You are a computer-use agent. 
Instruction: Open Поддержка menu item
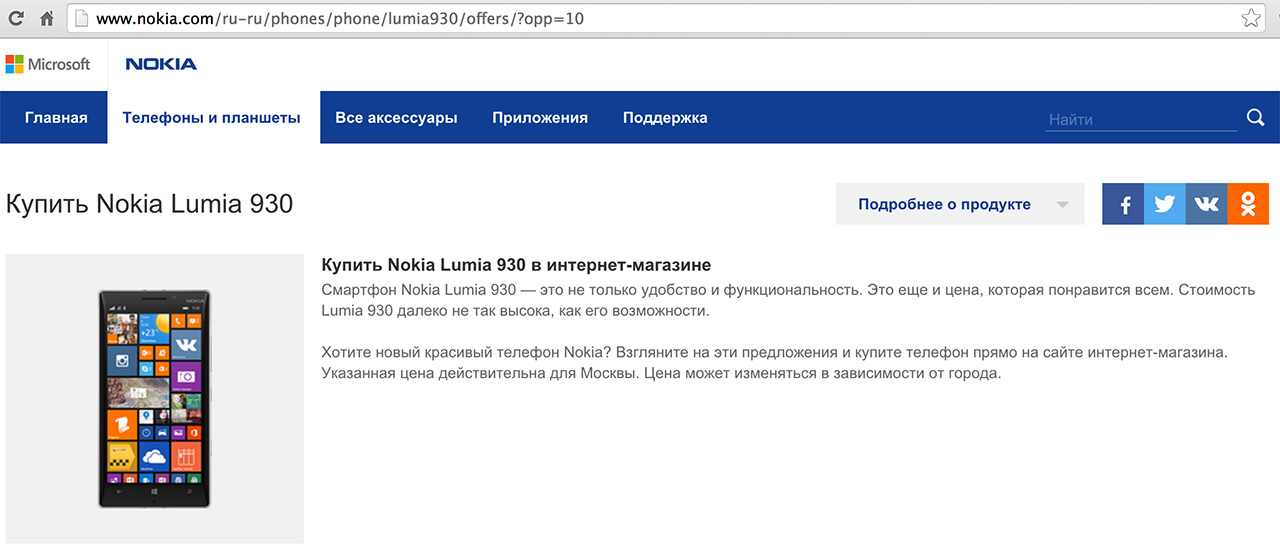point(665,117)
